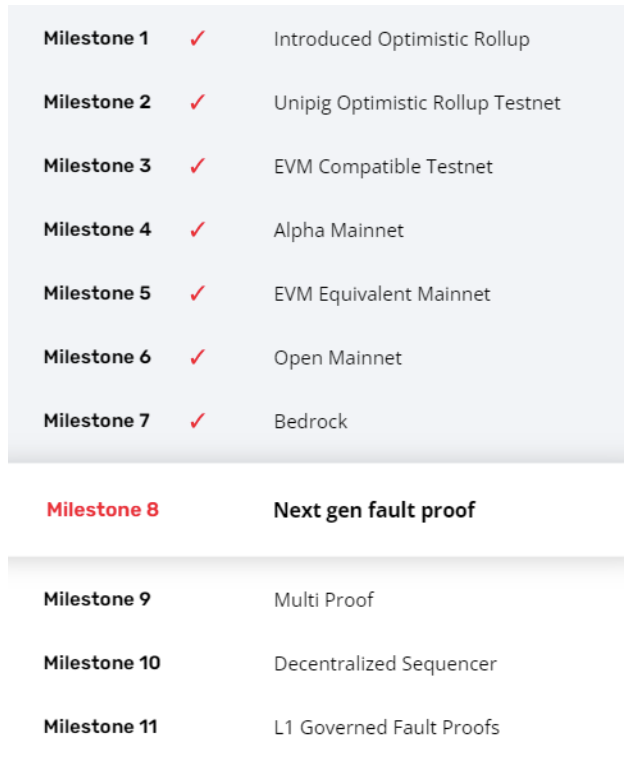Click the checkmark next to Milestone 3
The height and width of the screenshot is (768, 628).
click(x=197, y=166)
